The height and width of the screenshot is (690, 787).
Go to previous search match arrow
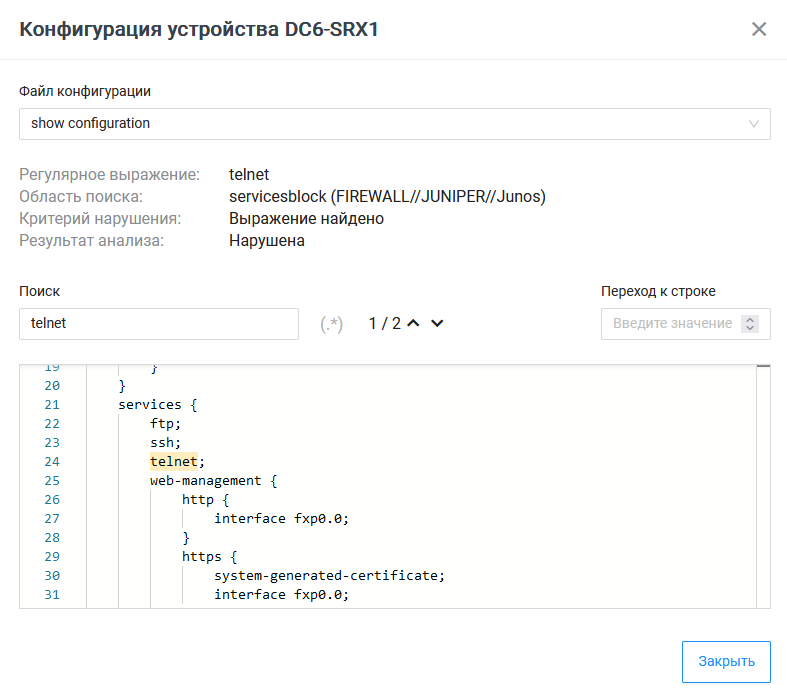coord(413,323)
